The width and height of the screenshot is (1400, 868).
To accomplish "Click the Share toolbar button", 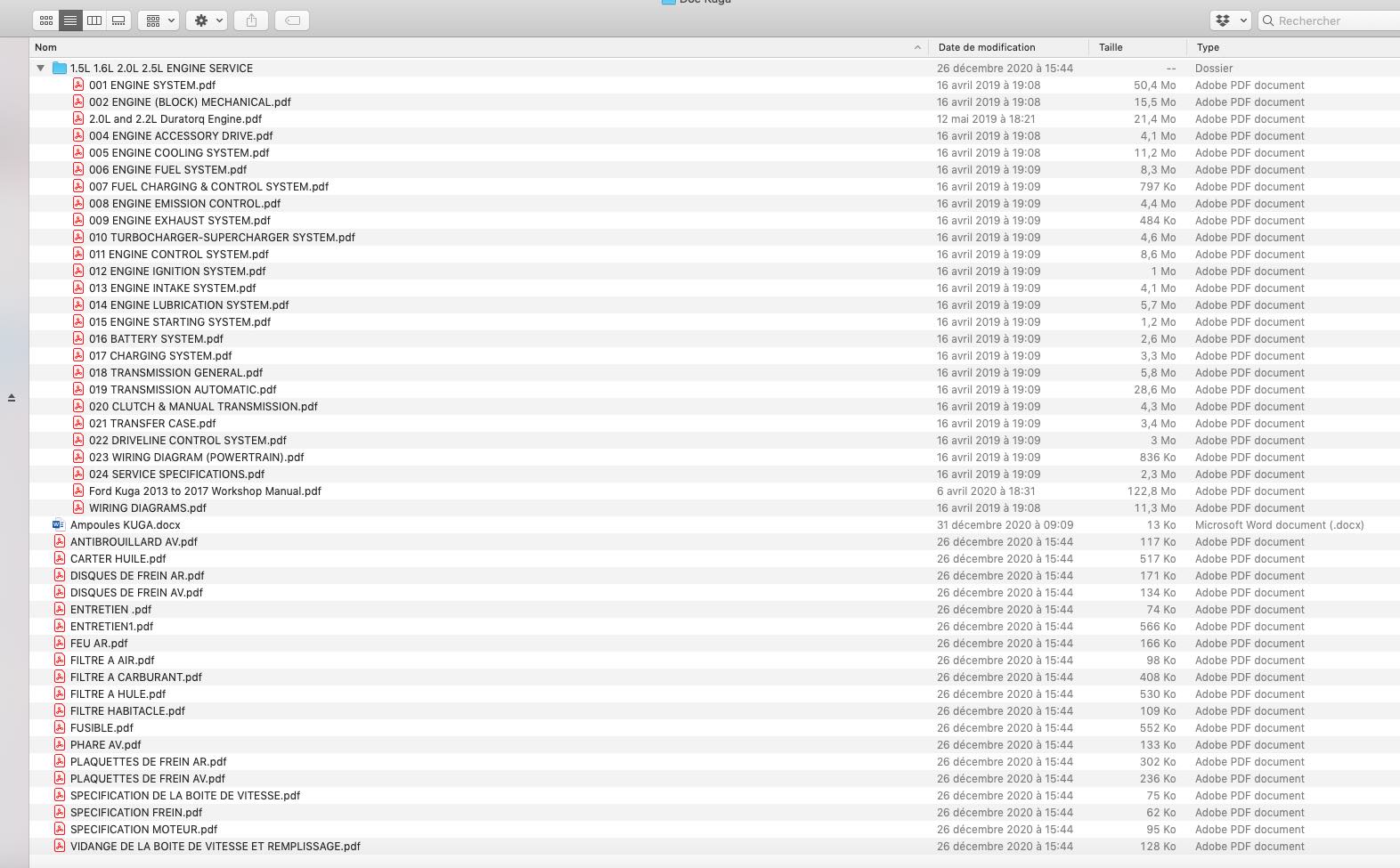I will [x=251, y=20].
